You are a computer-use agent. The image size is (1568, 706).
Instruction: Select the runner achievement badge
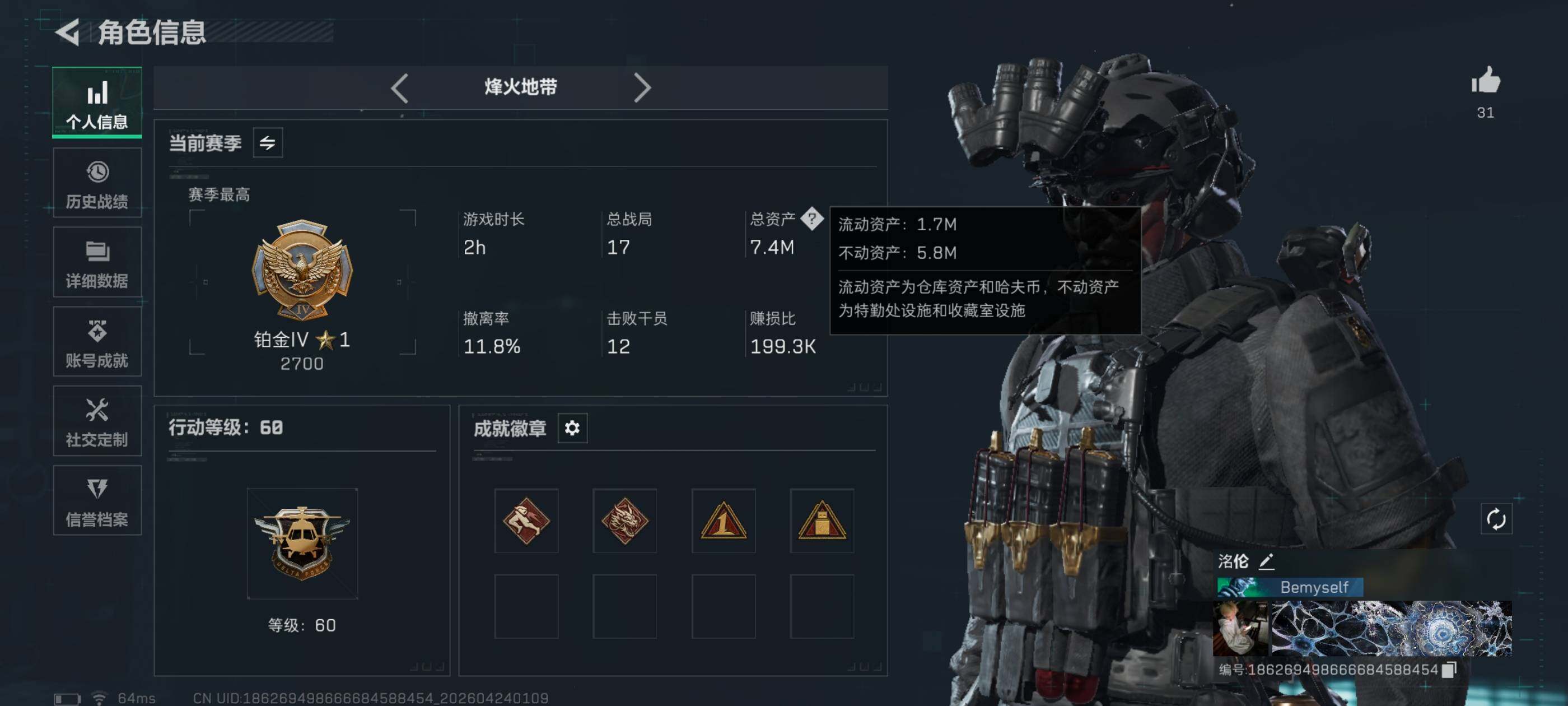(526, 521)
